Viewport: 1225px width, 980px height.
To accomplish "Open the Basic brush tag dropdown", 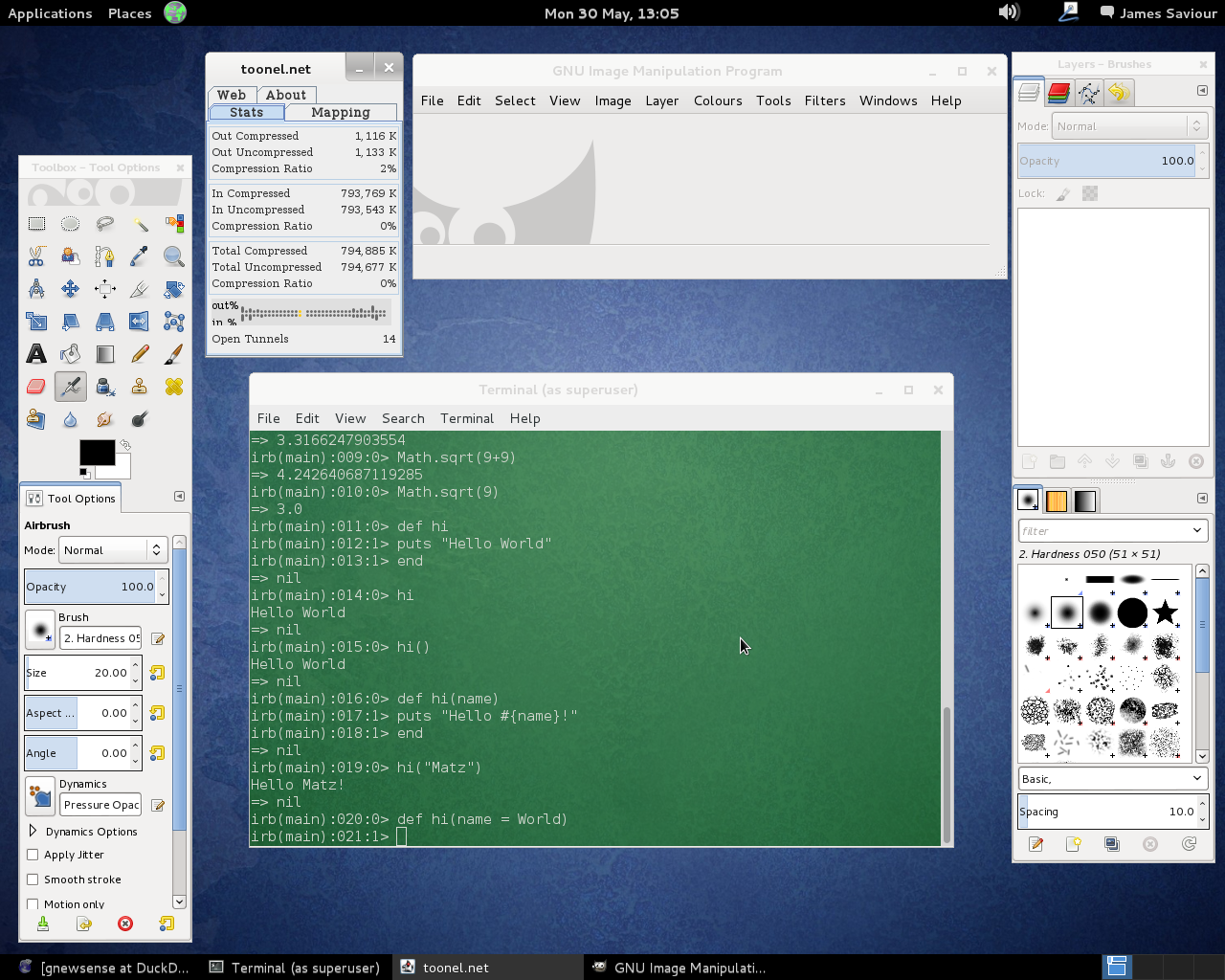I will pyautogui.click(x=1112, y=779).
